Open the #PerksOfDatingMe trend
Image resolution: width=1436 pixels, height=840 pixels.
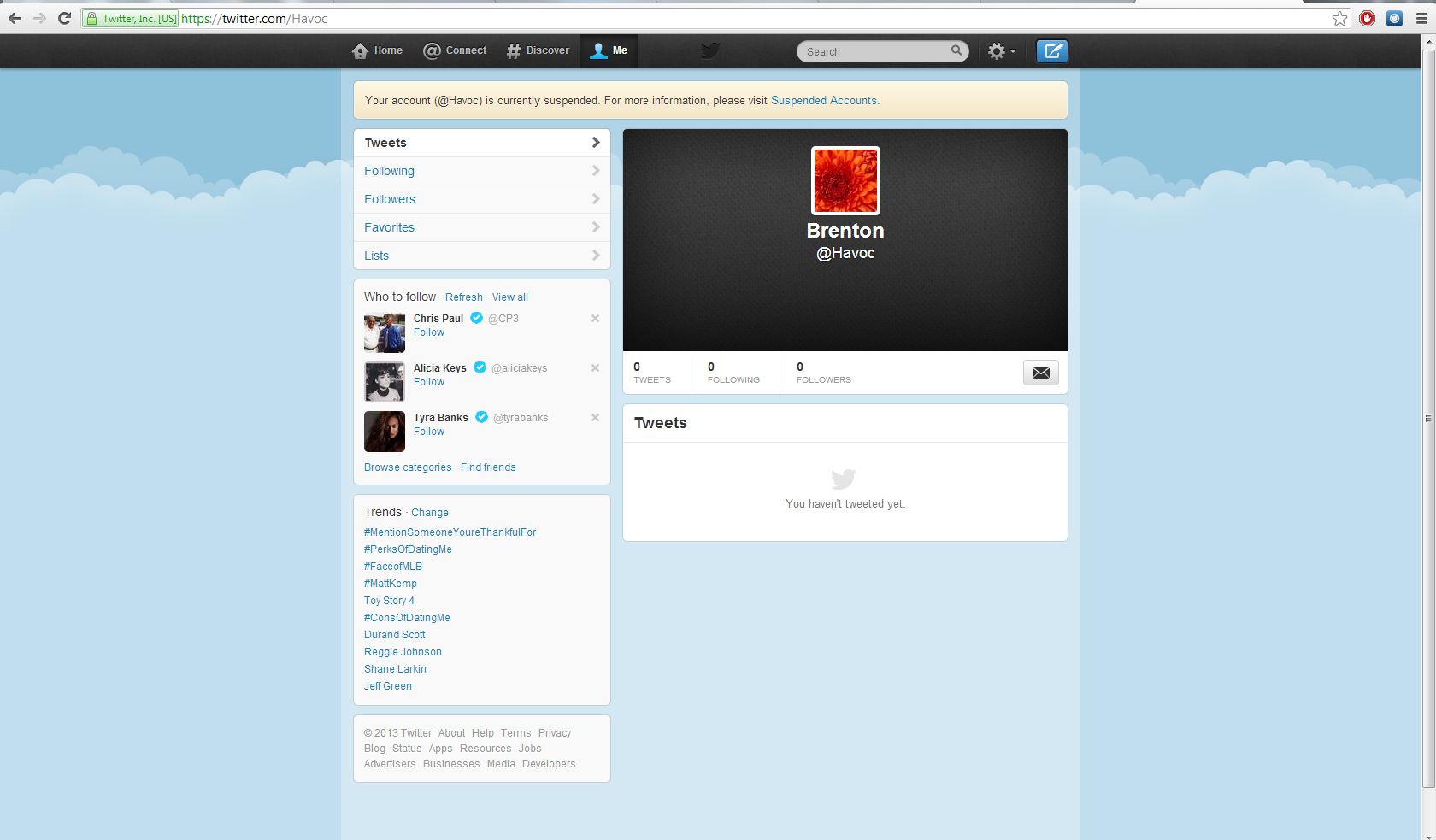(x=408, y=549)
